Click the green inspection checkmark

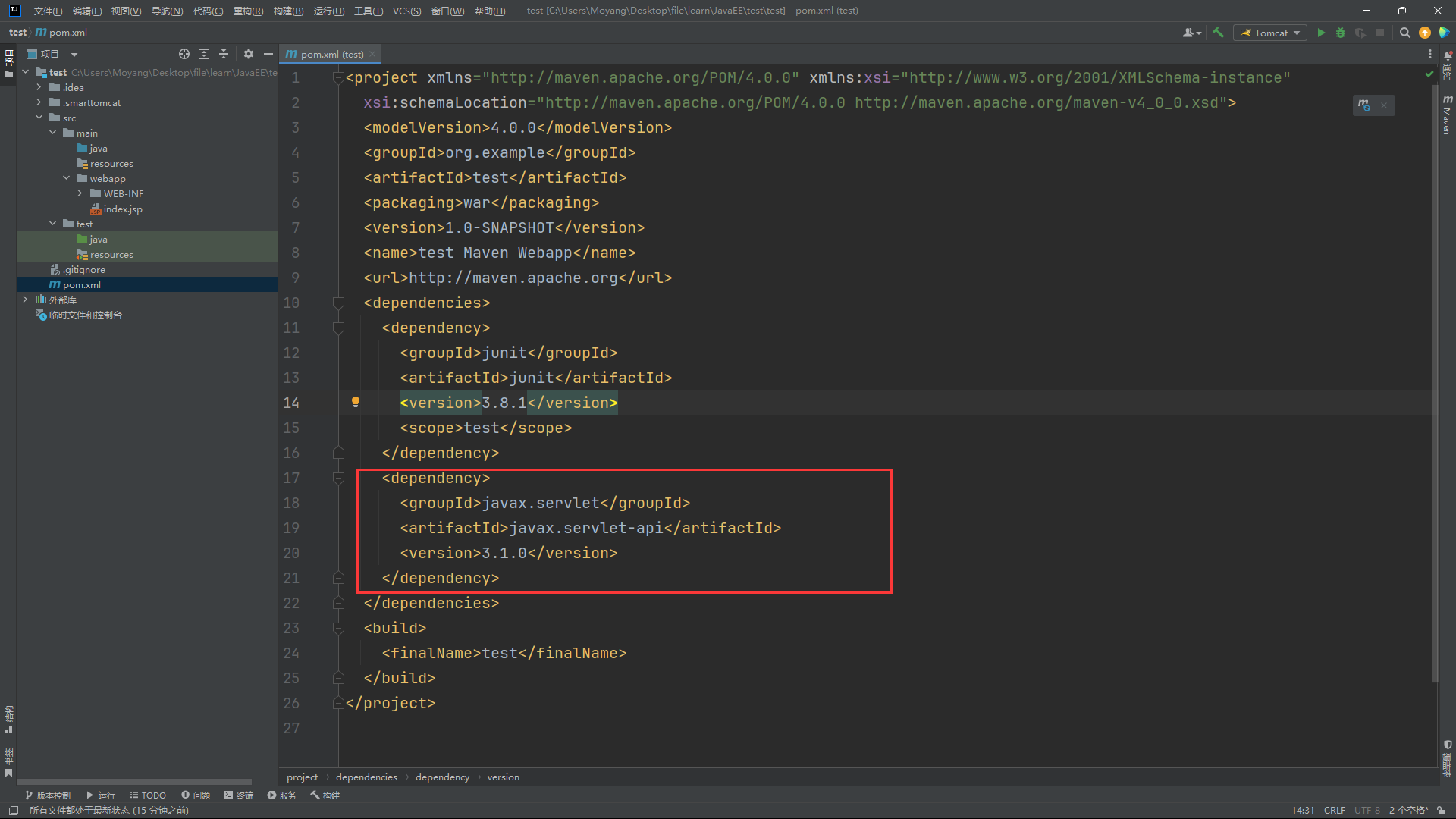(x=1429, y=74)
